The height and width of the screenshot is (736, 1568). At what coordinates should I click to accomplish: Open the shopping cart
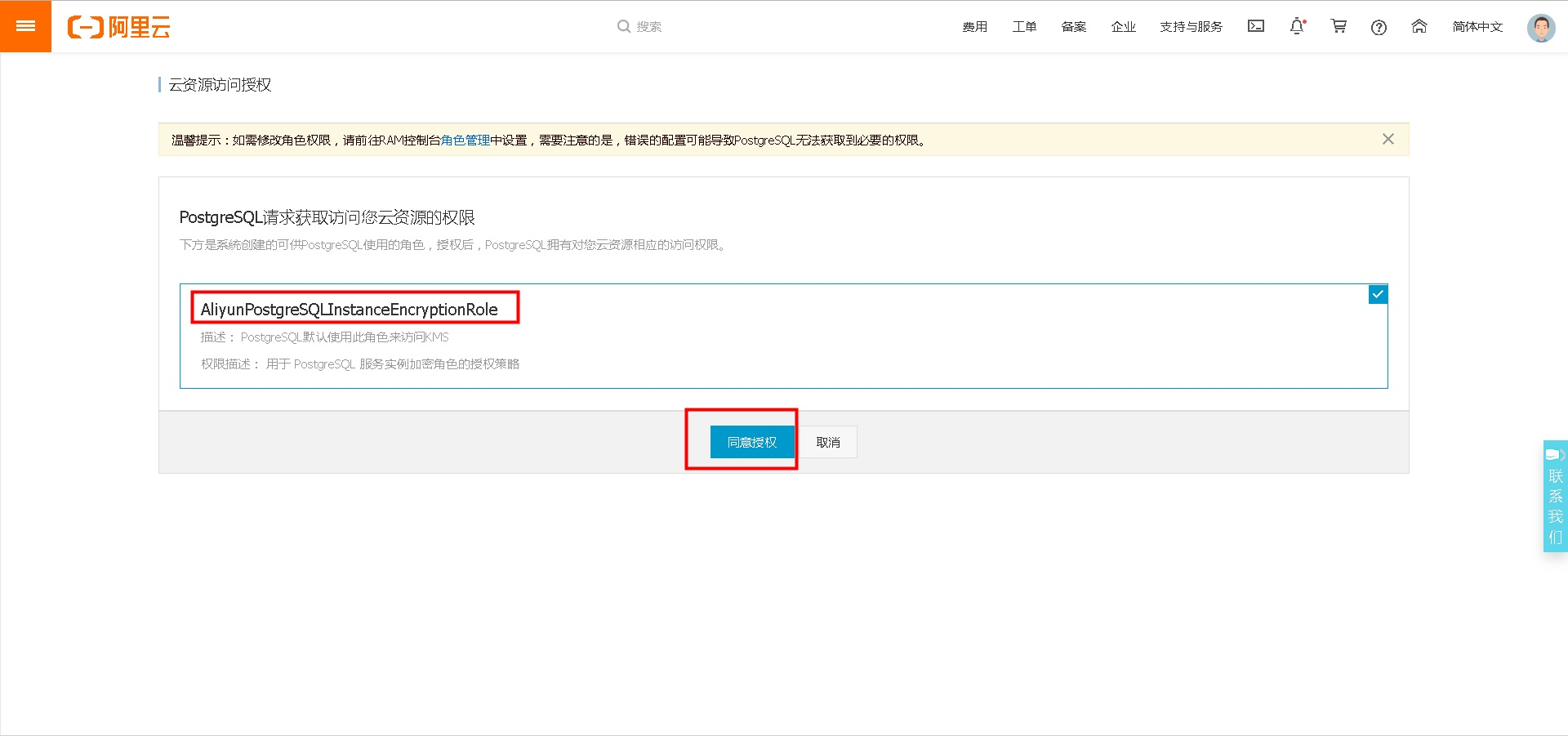[x=1339, y=26]
